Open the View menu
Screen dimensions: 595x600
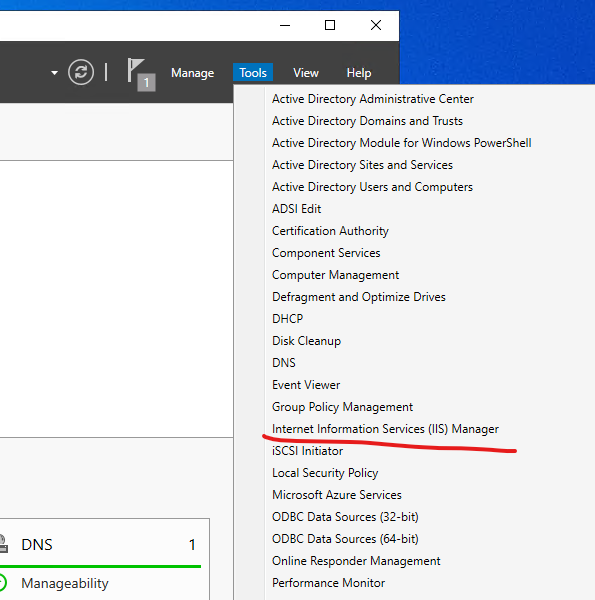coord(306,73)
